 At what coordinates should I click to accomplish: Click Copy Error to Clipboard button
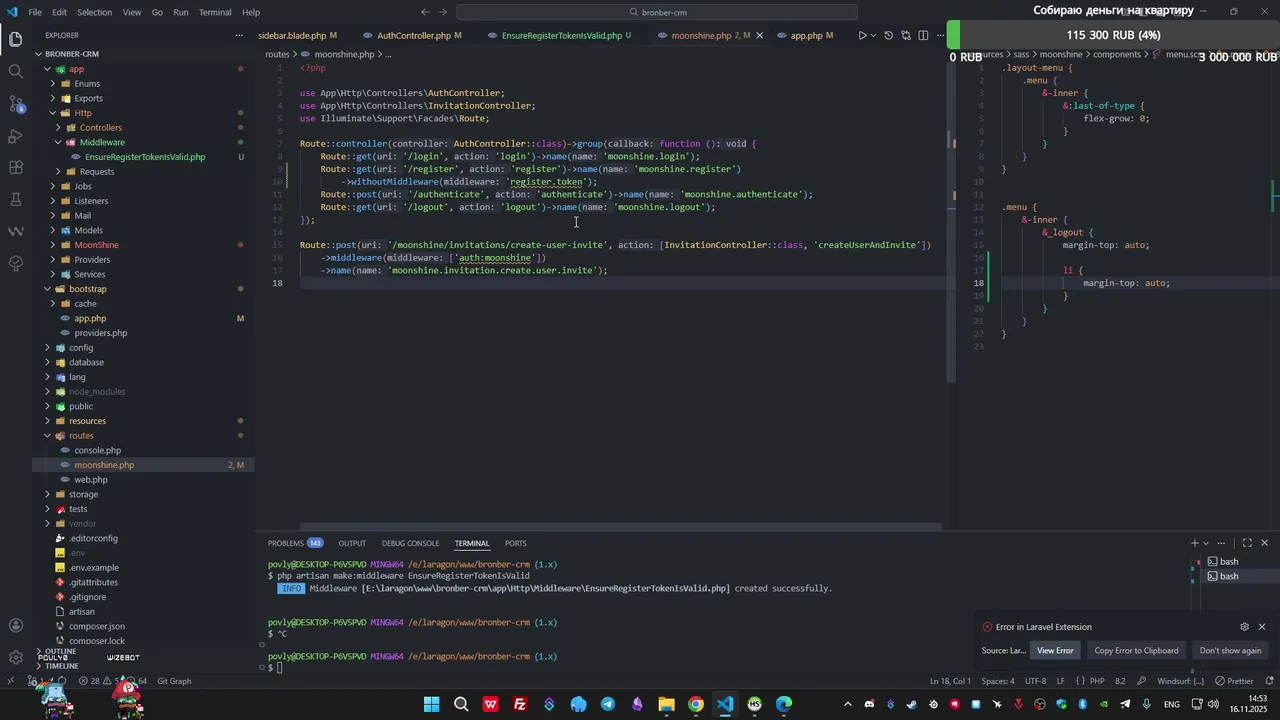pyautogui.click(x=1136, y=651)
